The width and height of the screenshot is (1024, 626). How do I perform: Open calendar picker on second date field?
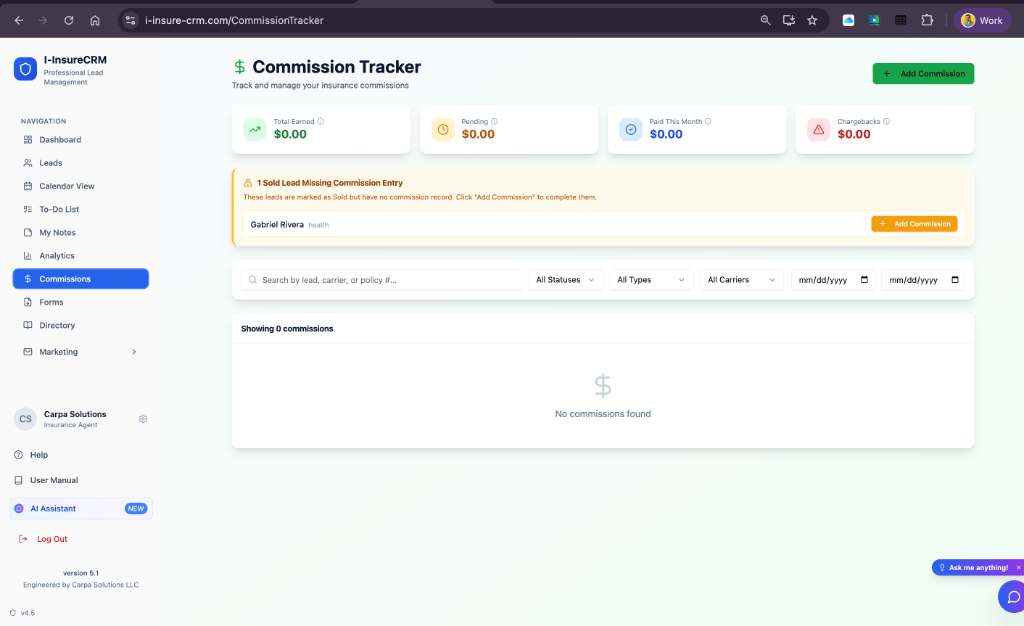pyautogui.click(x=955, y=279)
